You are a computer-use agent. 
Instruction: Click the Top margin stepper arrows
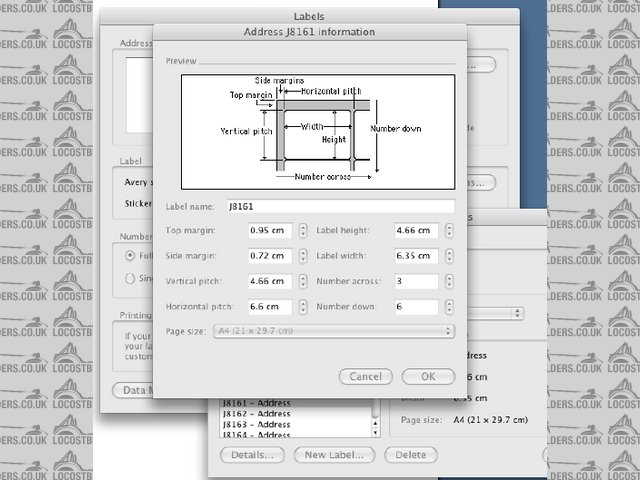[301, 230]
